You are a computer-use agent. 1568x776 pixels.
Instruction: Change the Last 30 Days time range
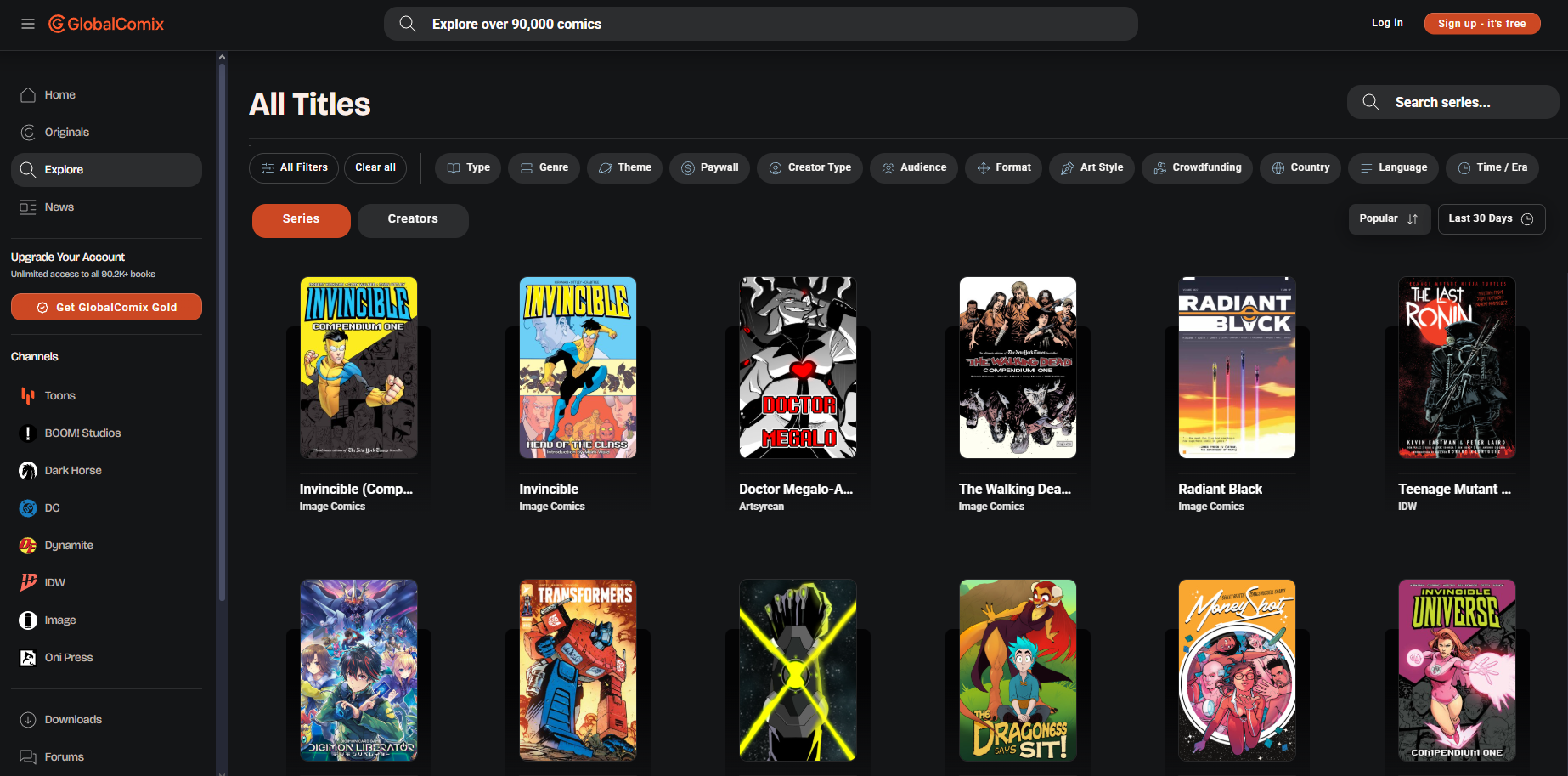tap(1492, 219)
